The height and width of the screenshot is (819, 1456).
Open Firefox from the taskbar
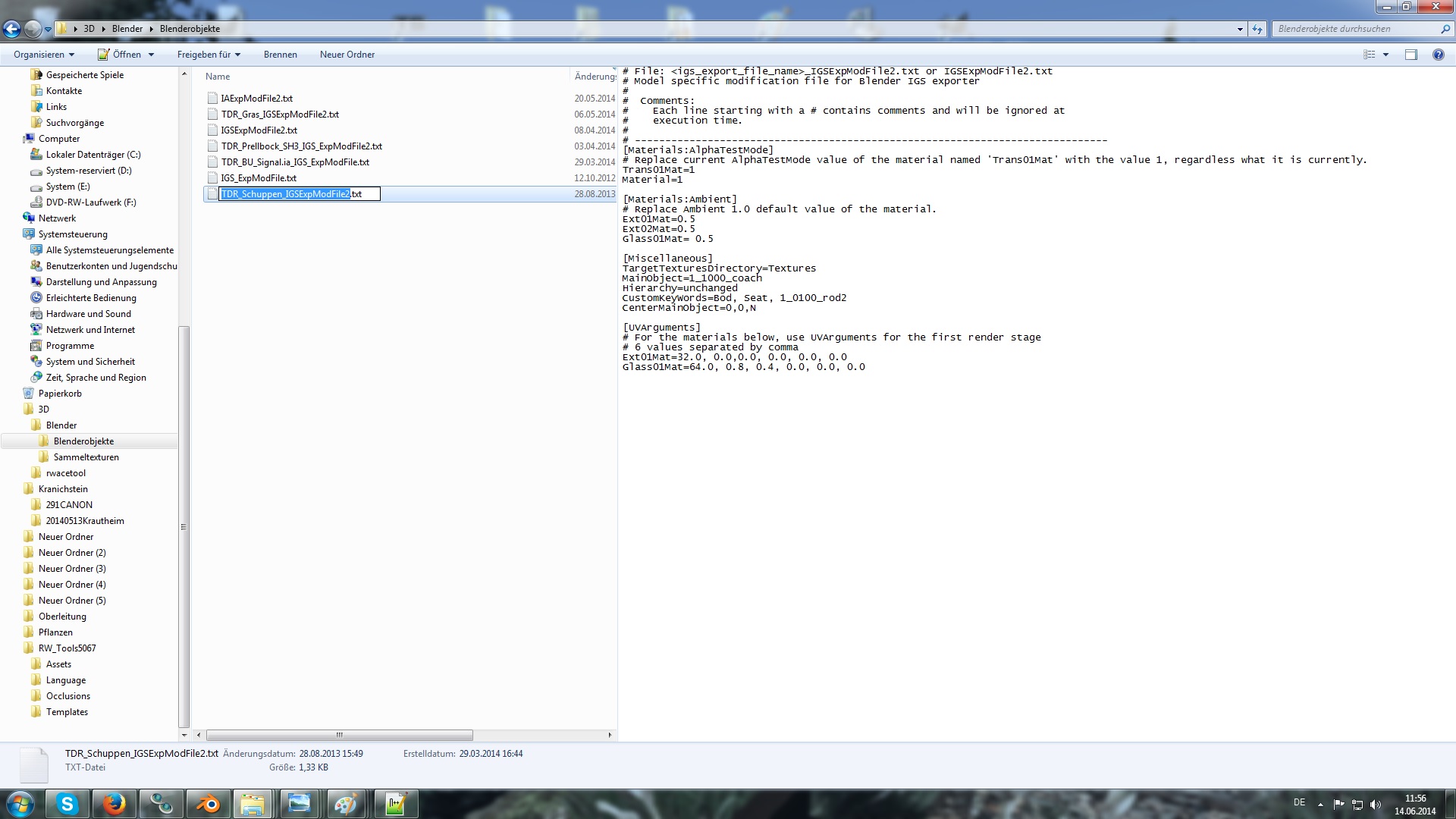[x=115, y=804]
